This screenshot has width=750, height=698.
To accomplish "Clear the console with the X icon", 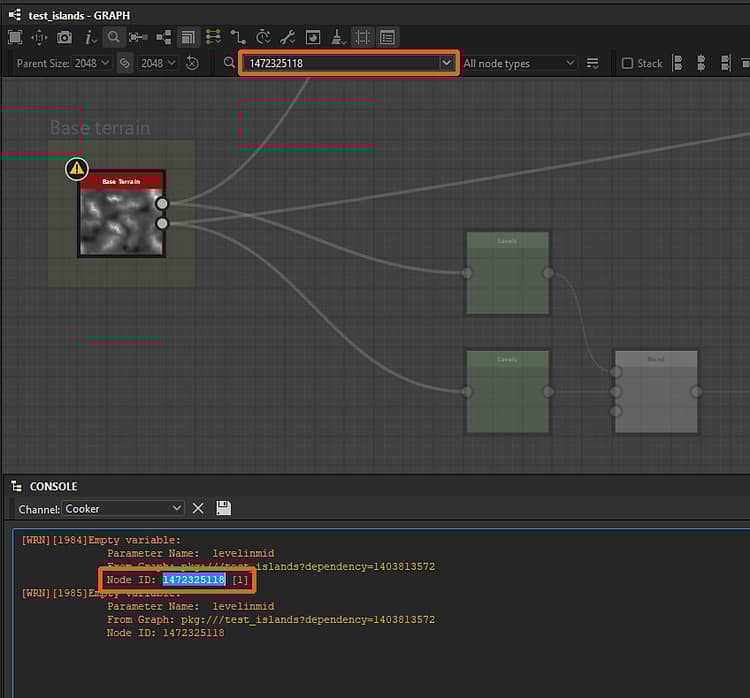I will (198, 508).
